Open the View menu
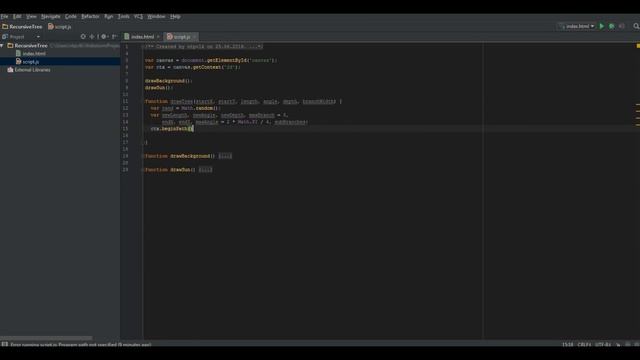The height and width of the screenshot is (360, 640). pos(31,16)
